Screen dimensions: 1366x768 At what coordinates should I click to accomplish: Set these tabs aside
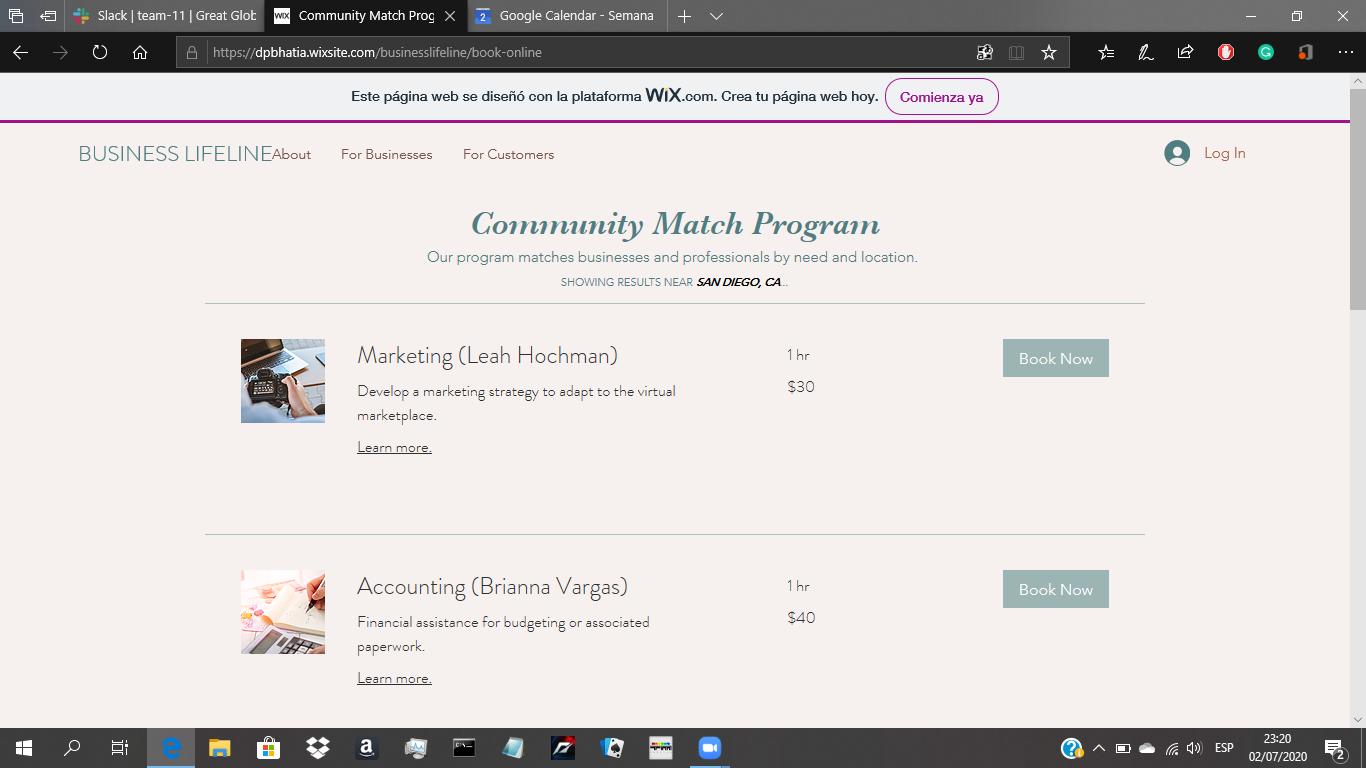48,16
